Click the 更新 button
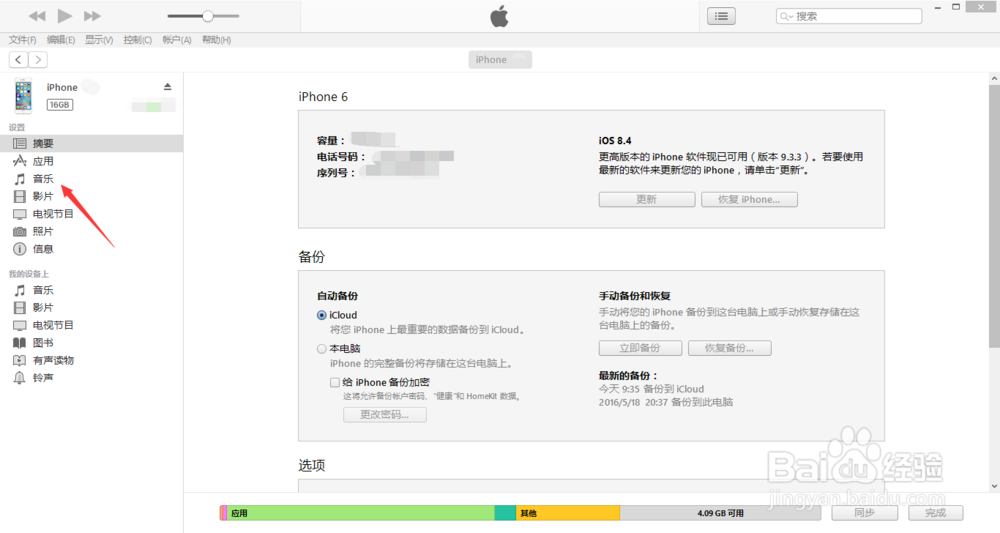1000x533 pixels. tap(647, 200)
